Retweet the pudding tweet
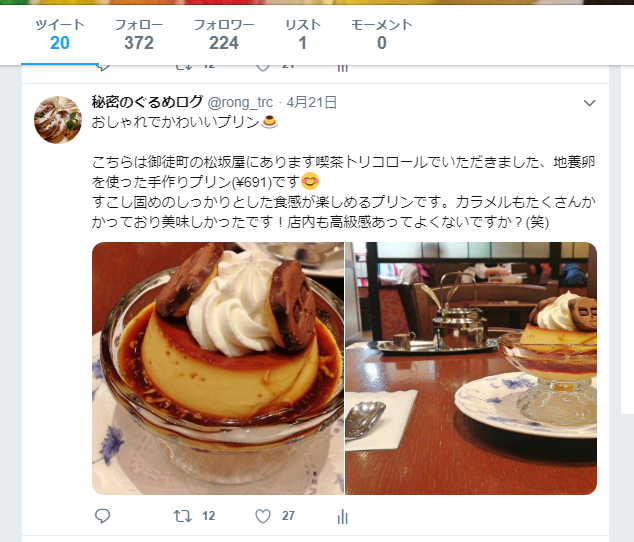The width and height of the screenshot is (634, 542). click(182, 516)
